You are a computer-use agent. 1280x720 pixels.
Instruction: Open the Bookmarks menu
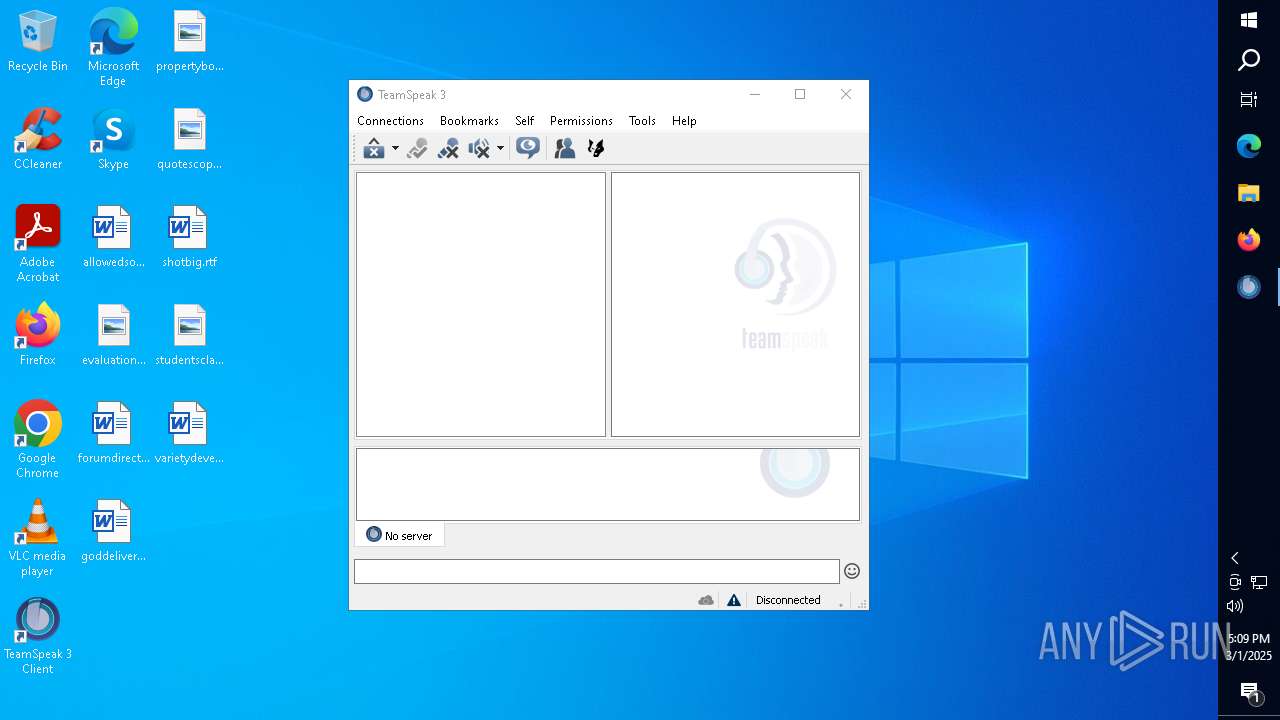point(469,121)
